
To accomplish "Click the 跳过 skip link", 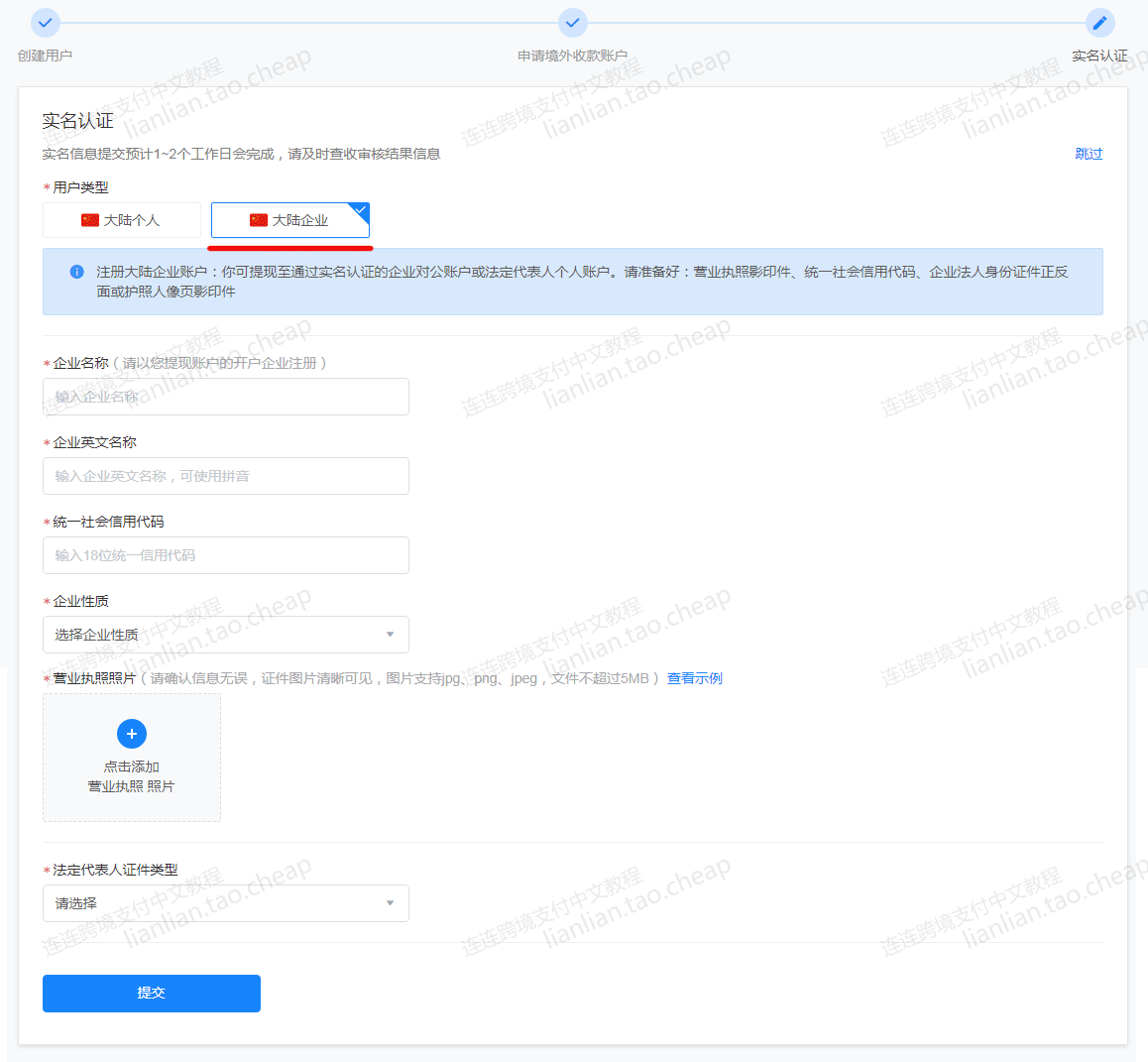I will pyautogui.click(x=1089, y=154).
